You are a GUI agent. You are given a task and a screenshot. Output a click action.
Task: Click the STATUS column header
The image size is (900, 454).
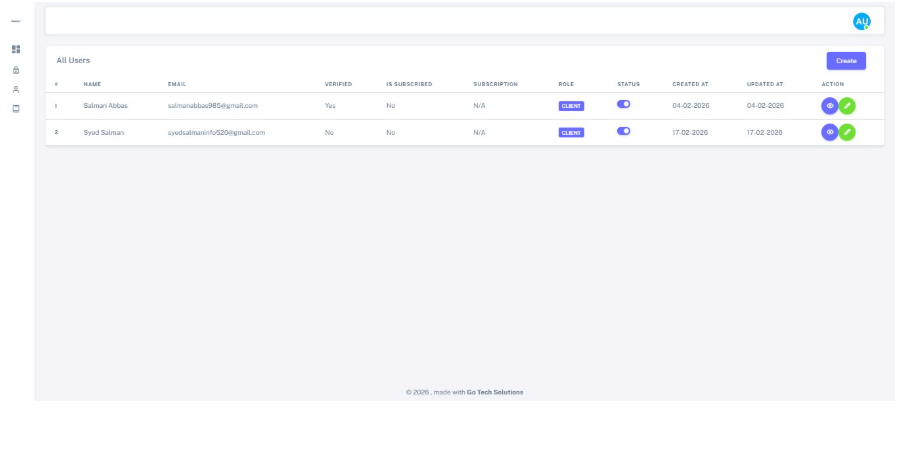click(629, 84)
